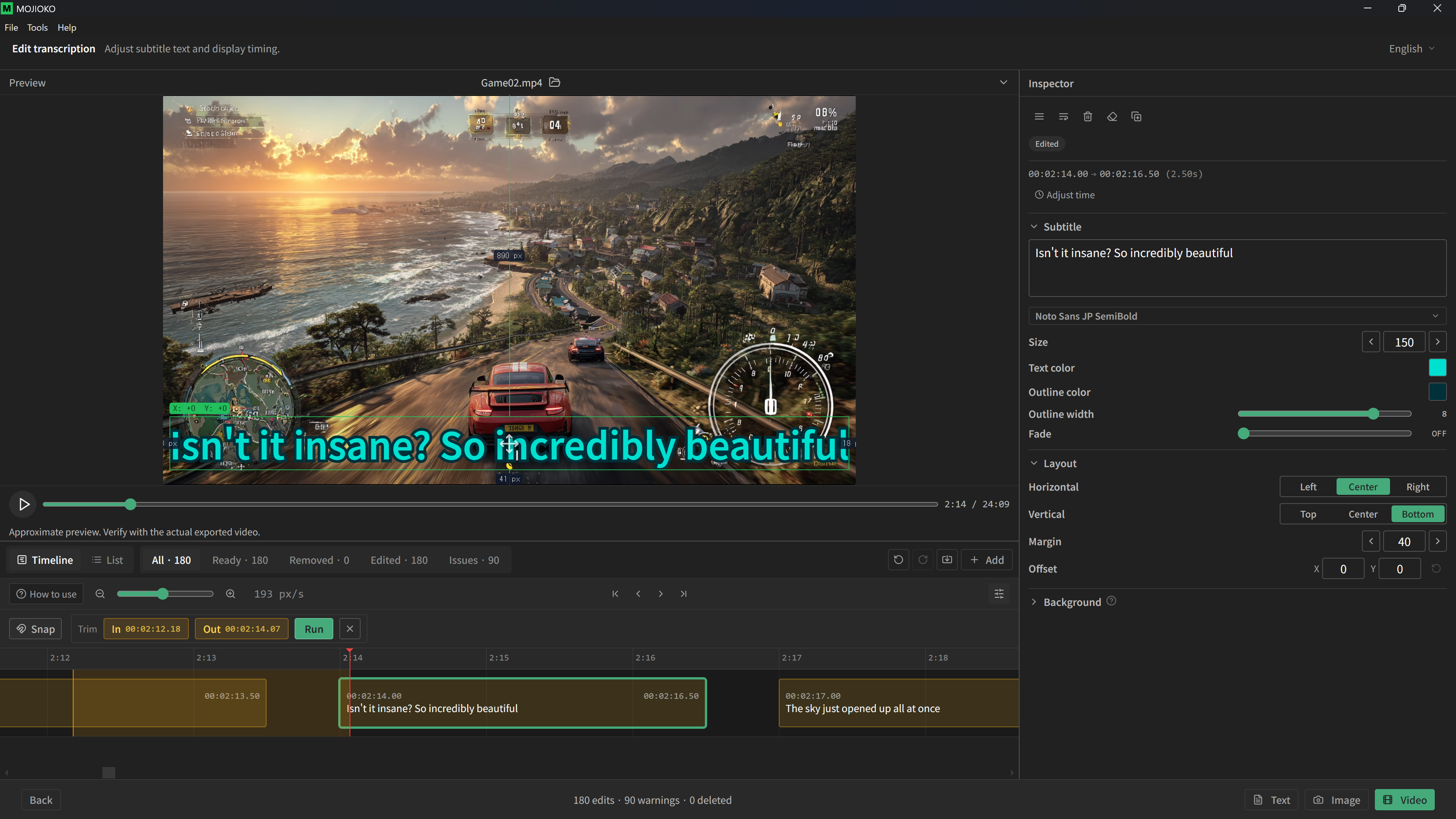Cancel trim with X button
This screenshot has height=819, width=1456.
pos(350,629)
